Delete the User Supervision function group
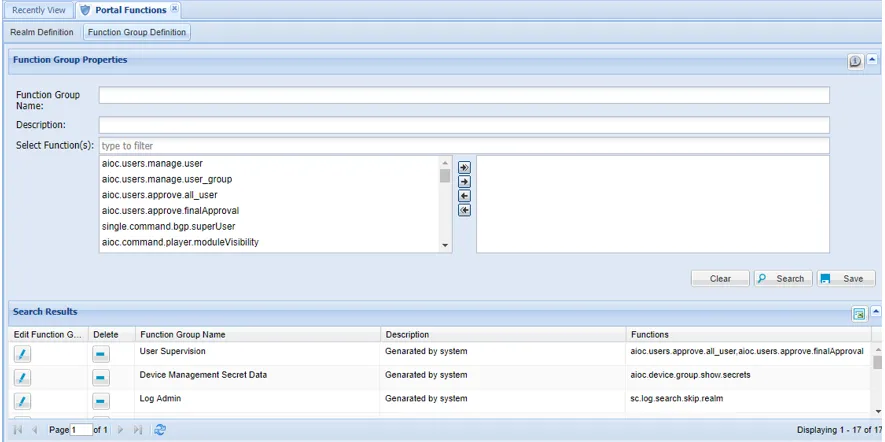Viewport: 885px width, 442px height. (x=101, y=354)
